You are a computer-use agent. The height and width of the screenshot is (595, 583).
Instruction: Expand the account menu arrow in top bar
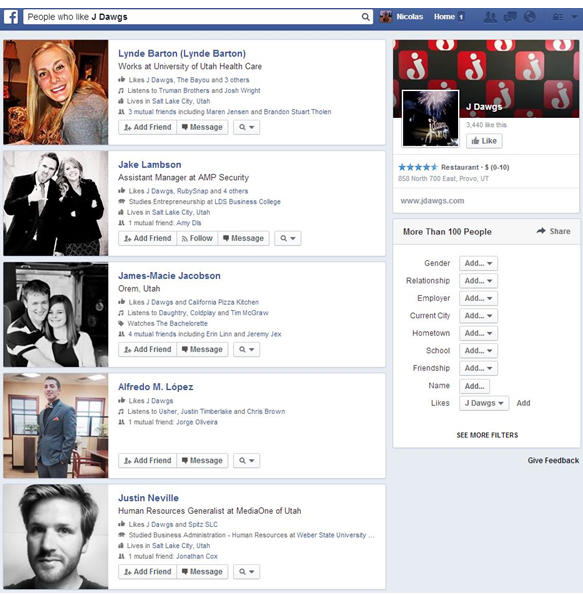click(x=574, y=17)
